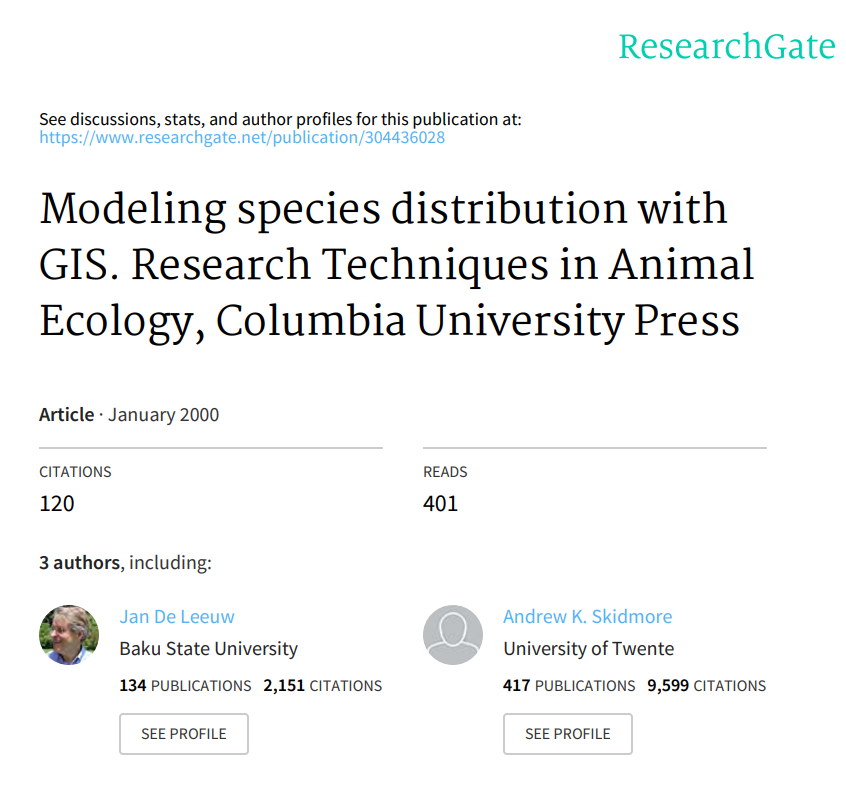Click Jan De Leeuw's 2,151 citations stat
Image resolution: width=846 pixels, height=799 pixels.
point(322,686)
